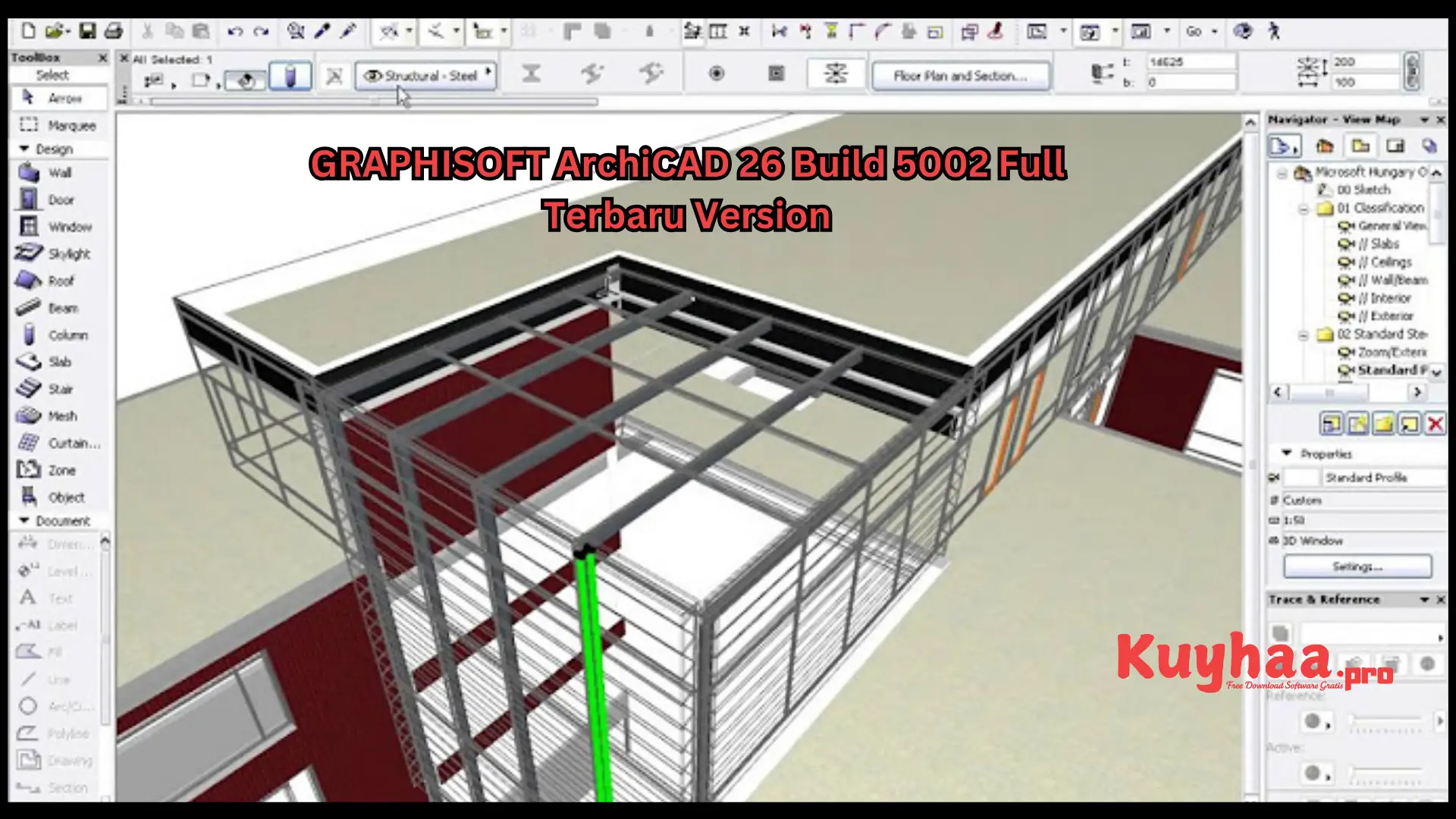The image size is (1456, 819).
Task: Open the view Settings... button
Action: tap(1357, 566)
